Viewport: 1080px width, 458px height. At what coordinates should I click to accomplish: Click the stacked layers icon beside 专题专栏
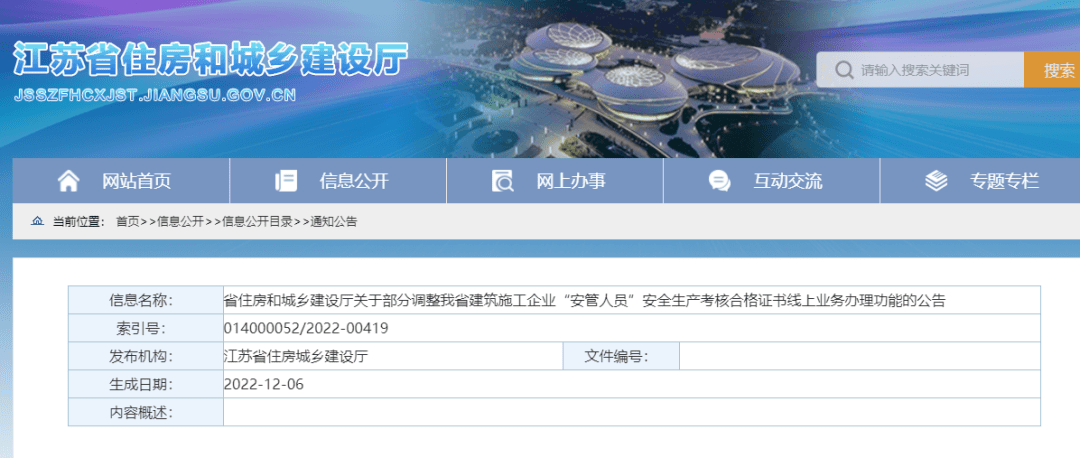(936, 181)
